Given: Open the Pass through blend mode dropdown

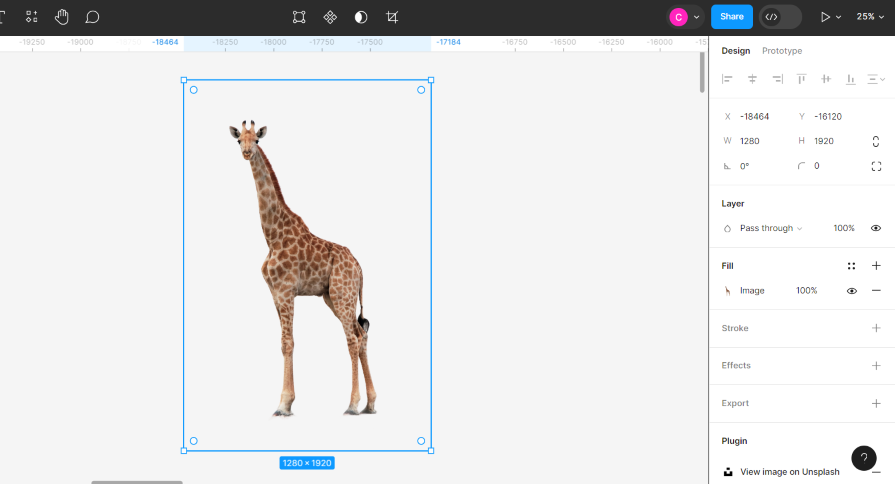Looking at the screenshot, I should coord(770,228).
